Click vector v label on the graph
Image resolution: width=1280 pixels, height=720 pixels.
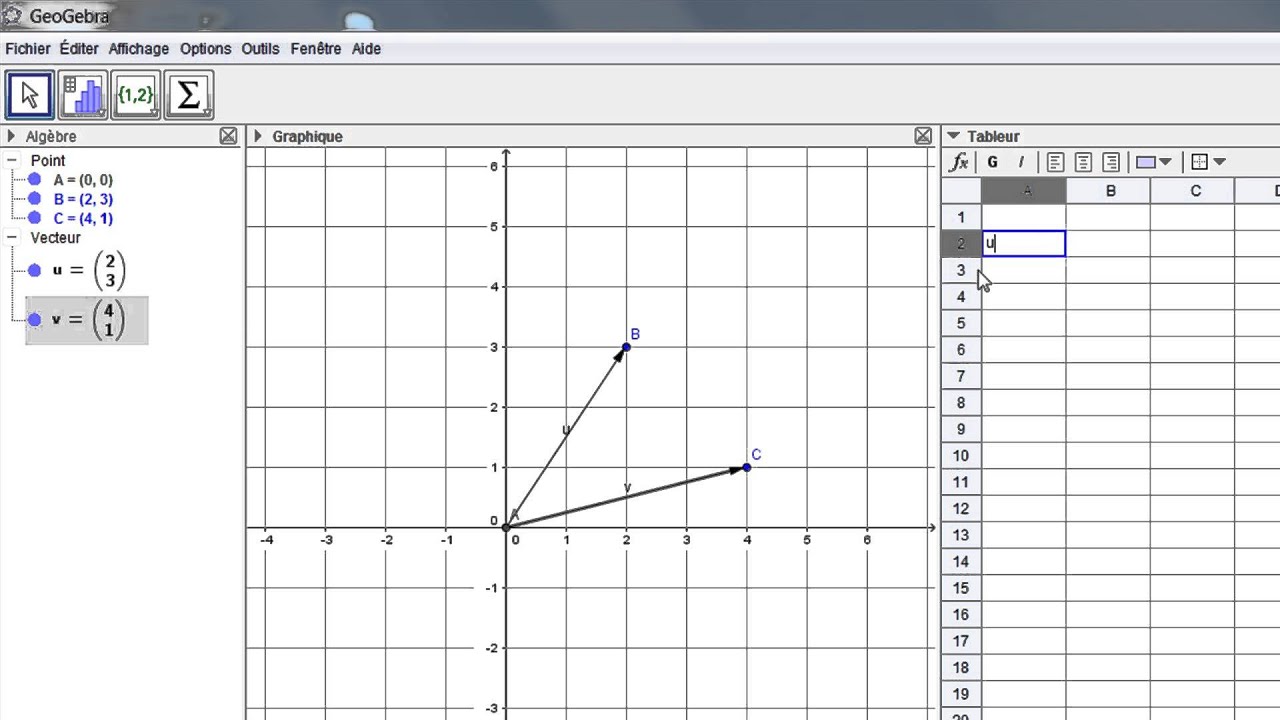(x=627, y=488)
